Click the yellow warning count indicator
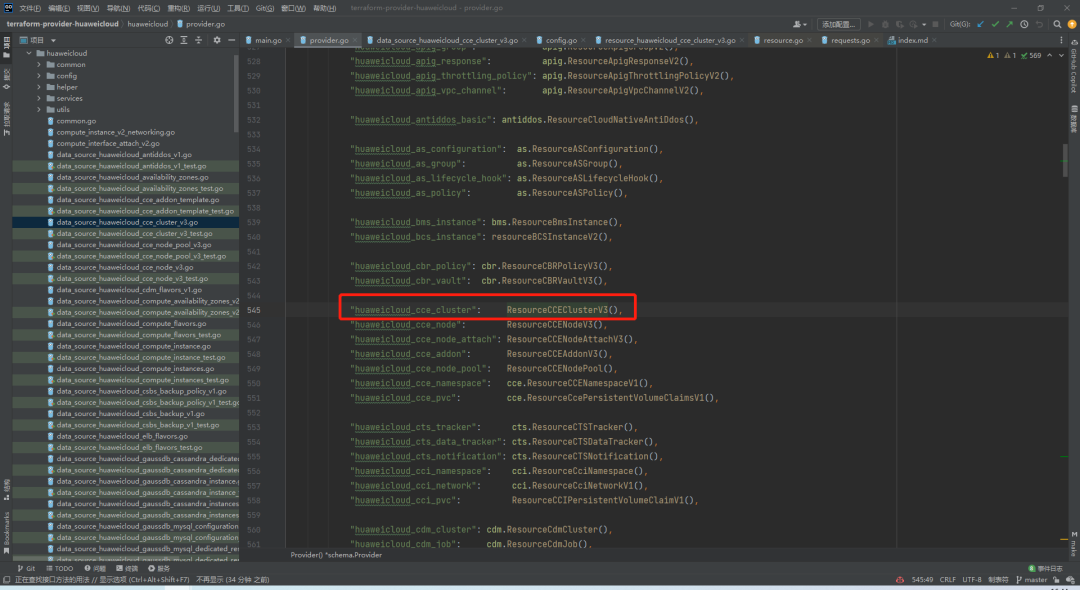This screenshot has height=590, width=1080. coord(993,55)
